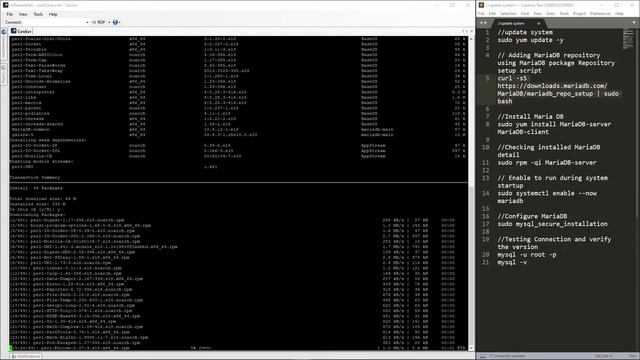Close the '//update system' tab in Sublime Text
The image size is (640, 360).
[x=538, y=23]
